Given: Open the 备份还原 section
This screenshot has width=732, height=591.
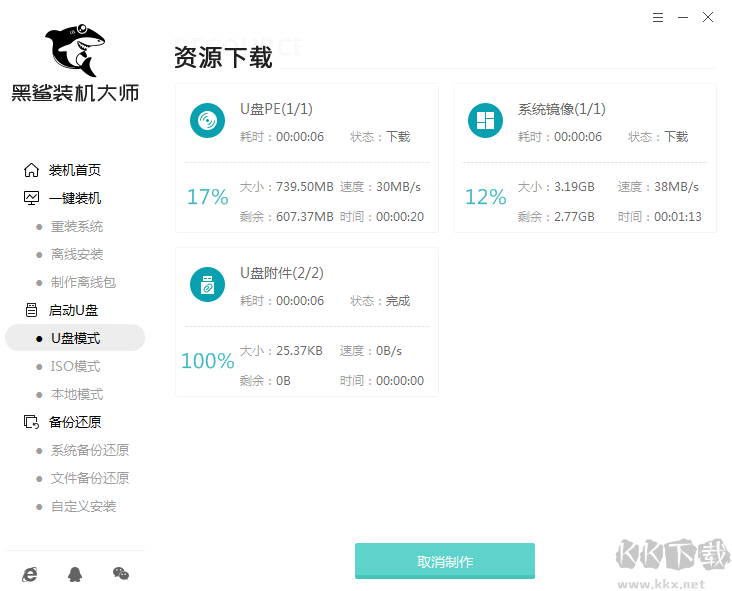Looking at the screenshot, I should click(75, 422).
